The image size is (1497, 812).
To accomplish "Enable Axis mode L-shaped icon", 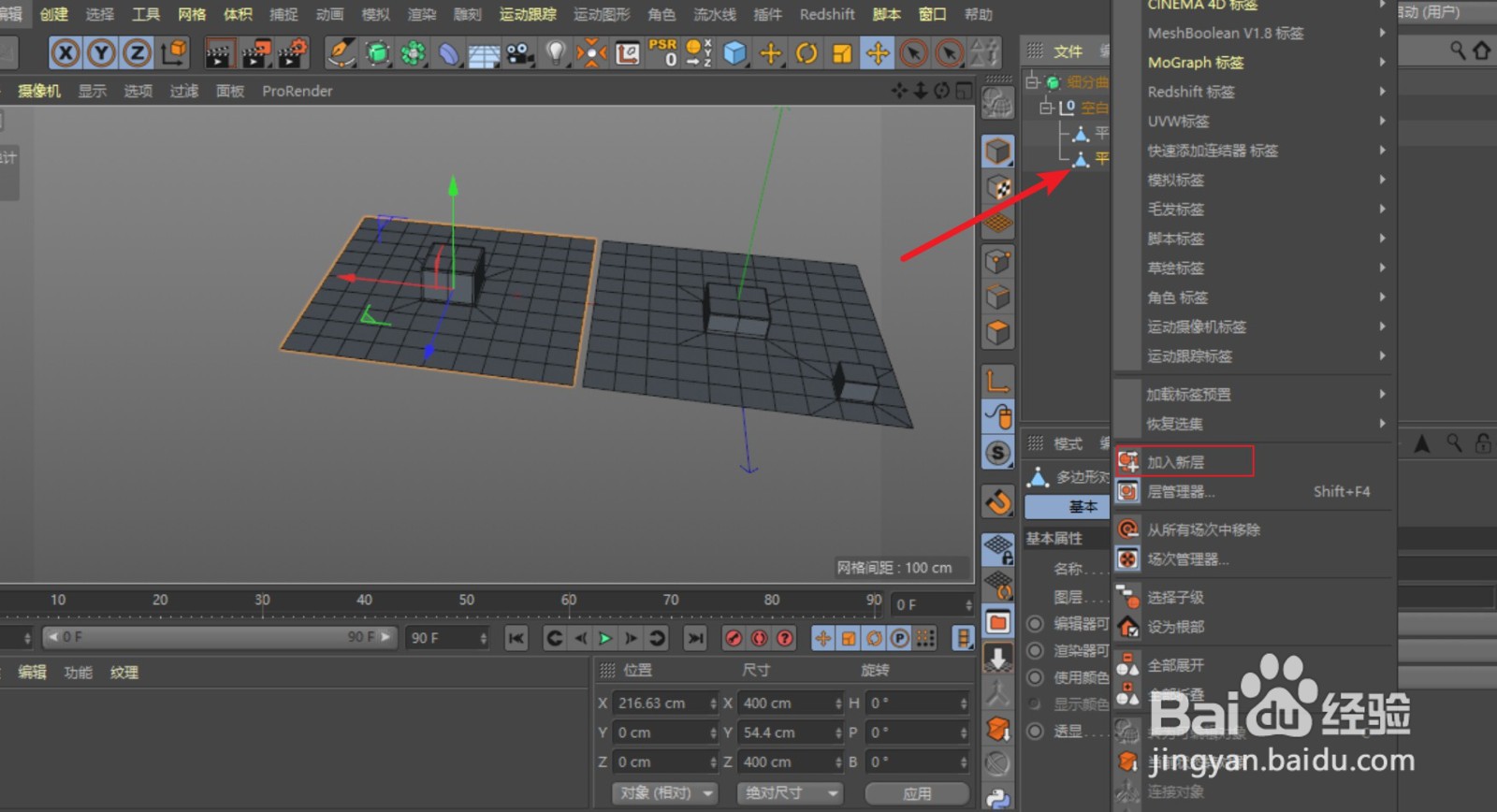I will (x=998, y=381).
